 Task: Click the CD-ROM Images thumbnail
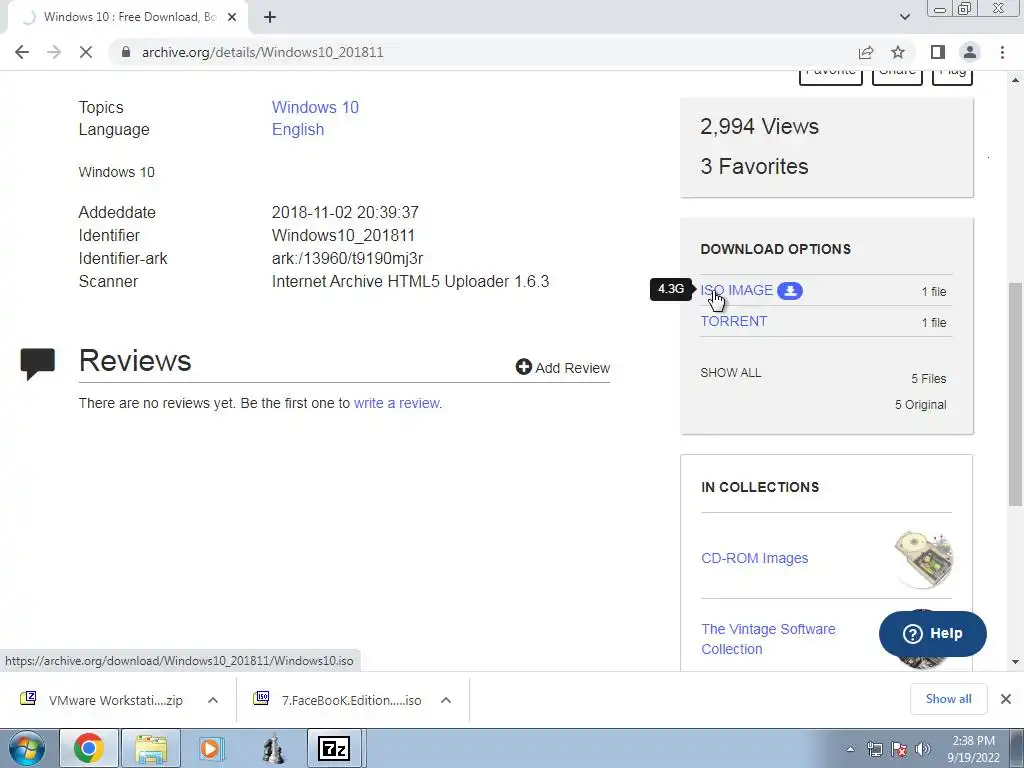923,558
